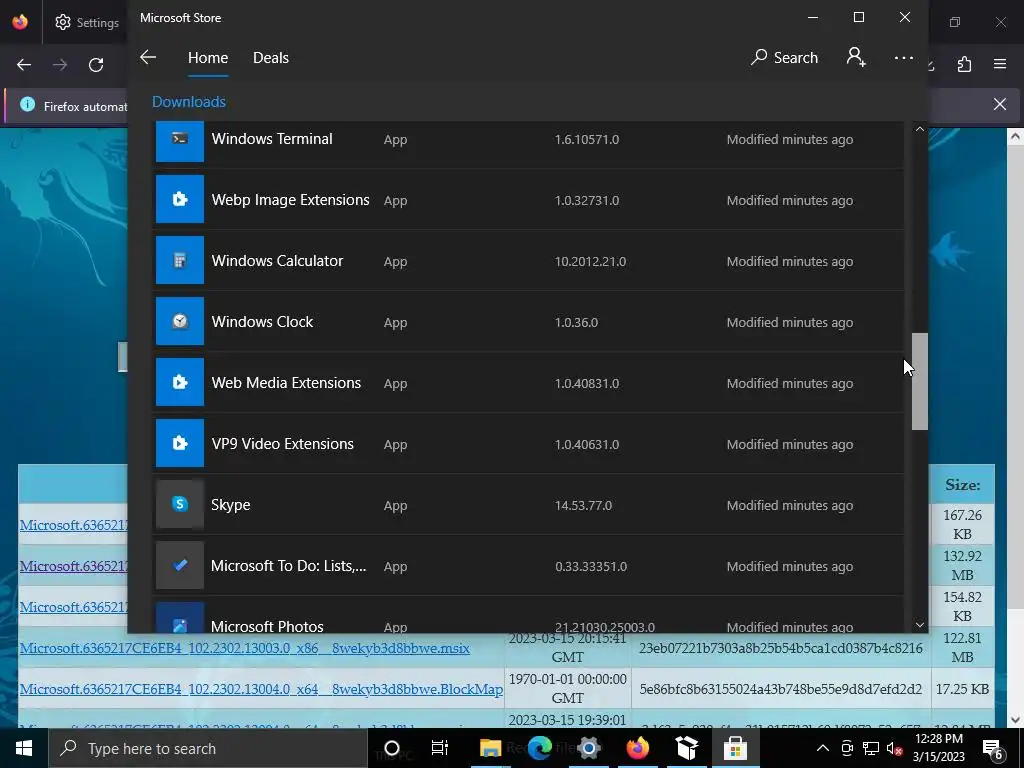Open the box-shaped taskbar app icon

[x=686, y=748]
